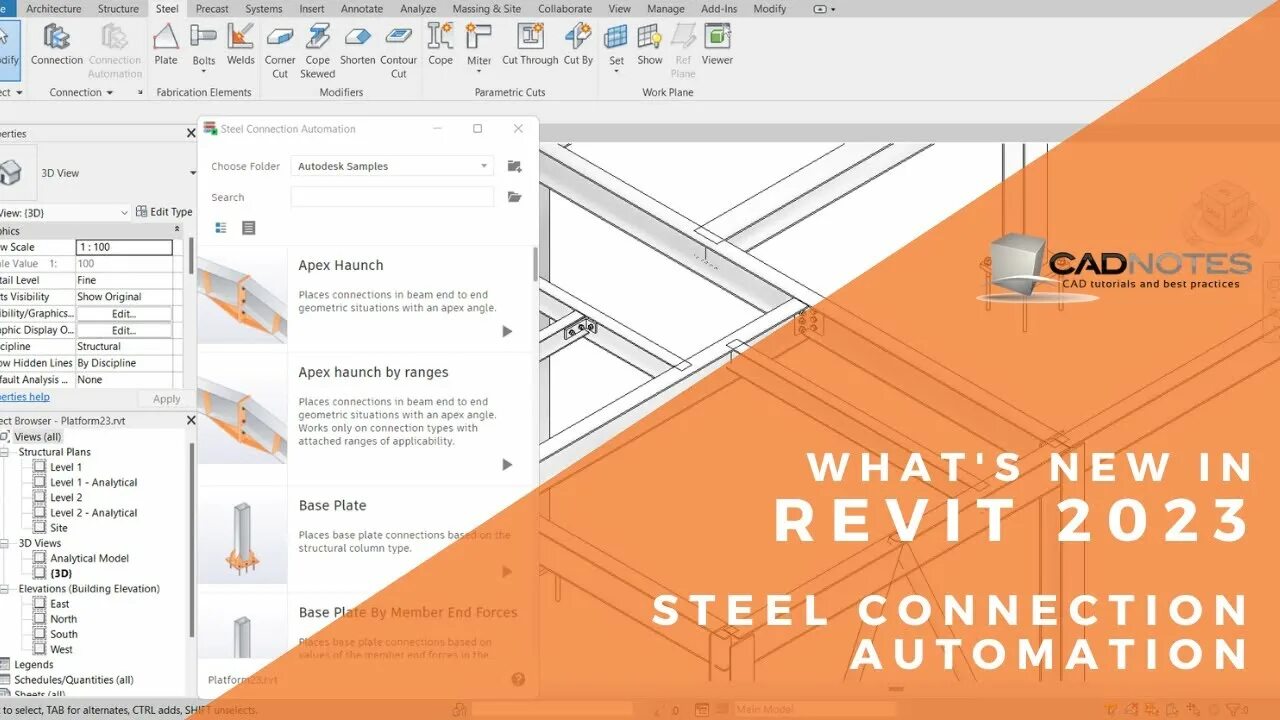Click the View Scale 1 : 100 field
1280x720 pixels.
(x=124, y=247)
